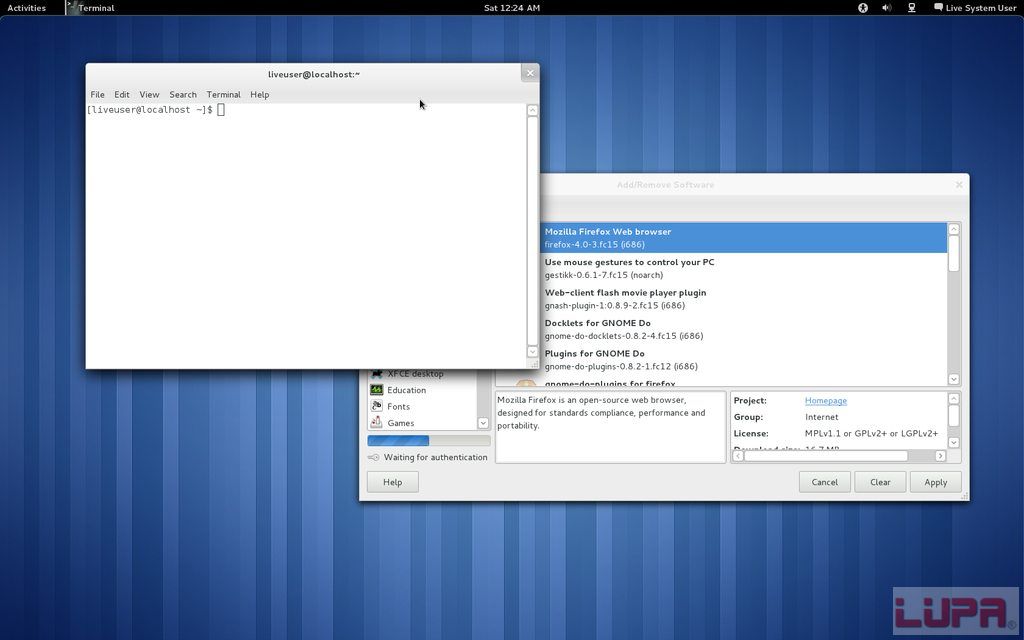Image resolution: width=1024 pixels, height=640 pixels.
Task: Click the Clear button
Action: pos(880,482)
